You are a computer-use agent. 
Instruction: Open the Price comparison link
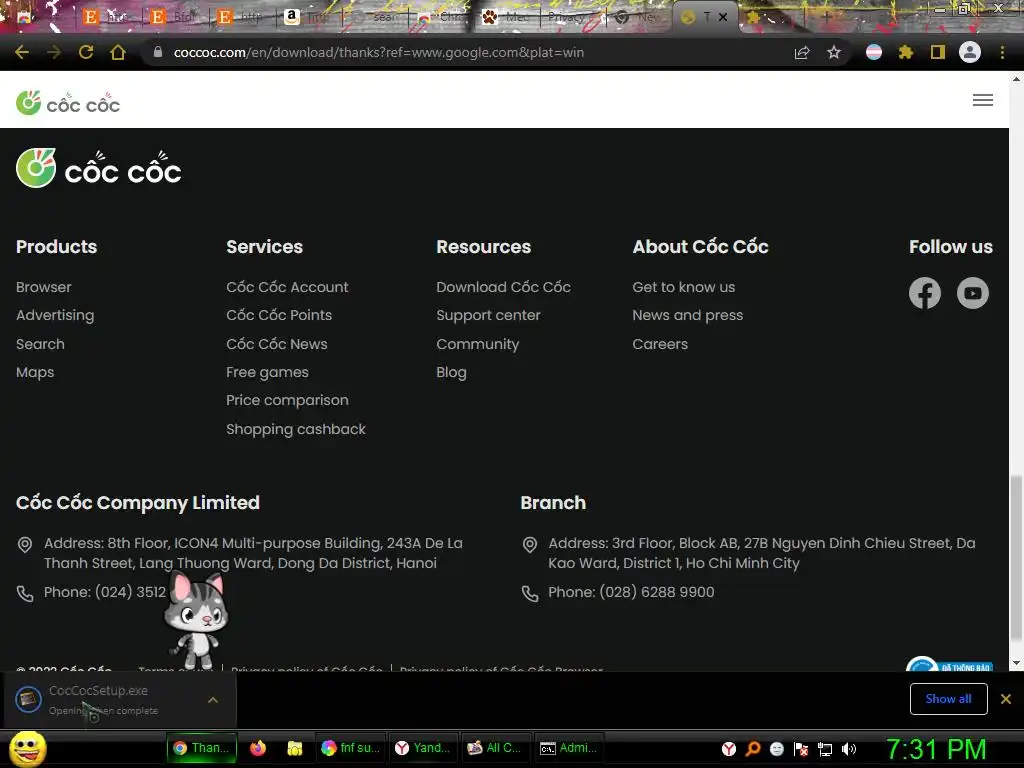coord(287,400)
